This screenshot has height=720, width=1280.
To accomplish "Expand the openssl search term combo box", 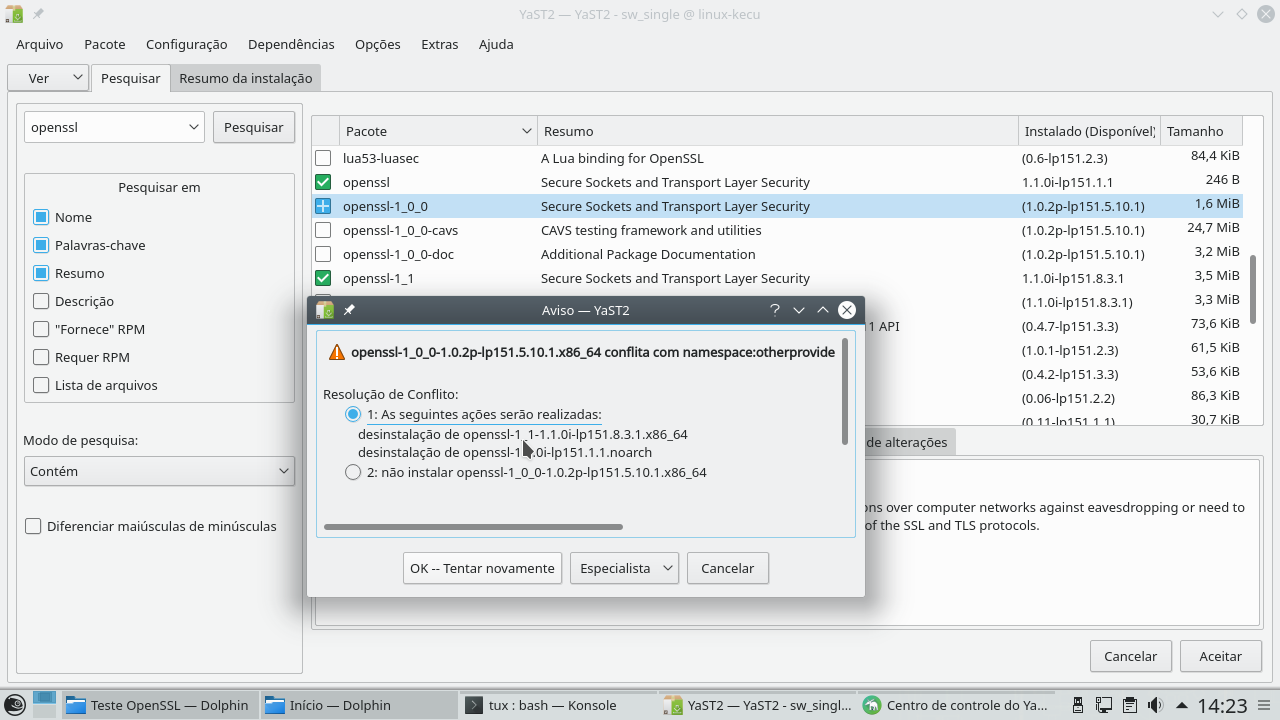I will pos(194,127).
